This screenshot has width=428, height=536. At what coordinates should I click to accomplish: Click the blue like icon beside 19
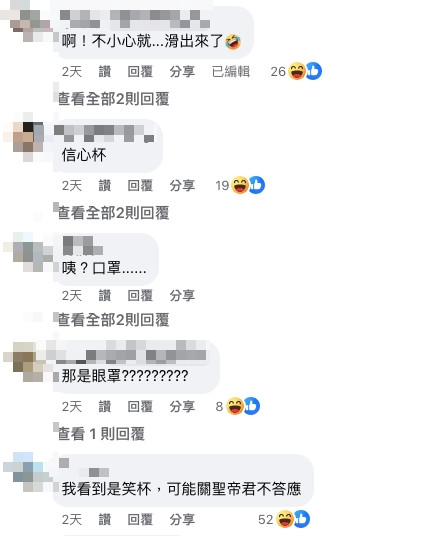click(257, 185)
